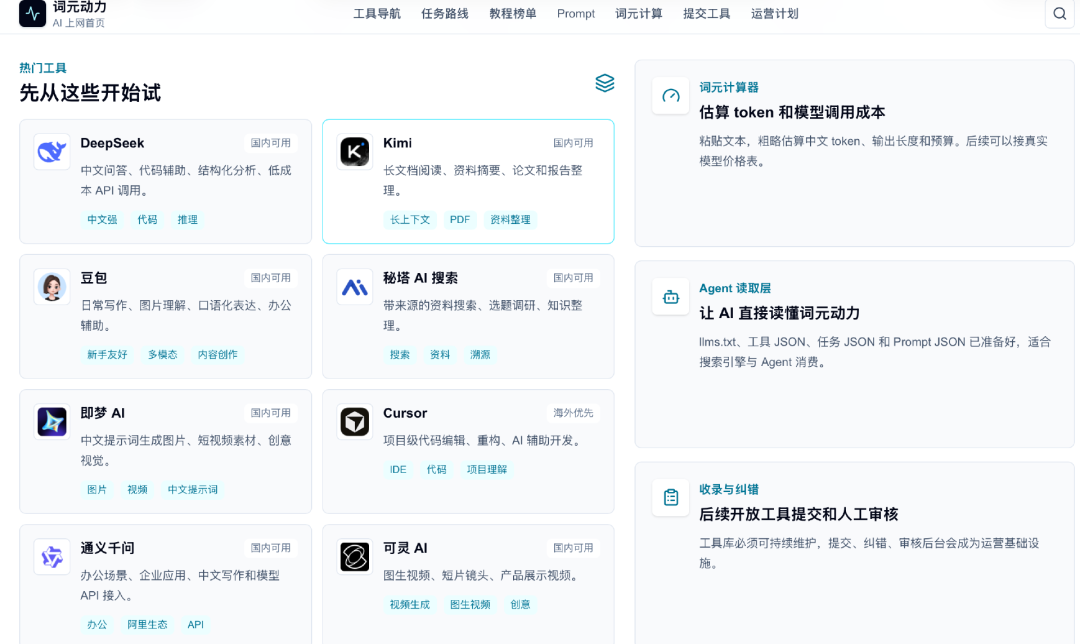Click the 图片 tag on 即梦 AI
This screenshot has height=644, width=1080.
pos(97,490)
